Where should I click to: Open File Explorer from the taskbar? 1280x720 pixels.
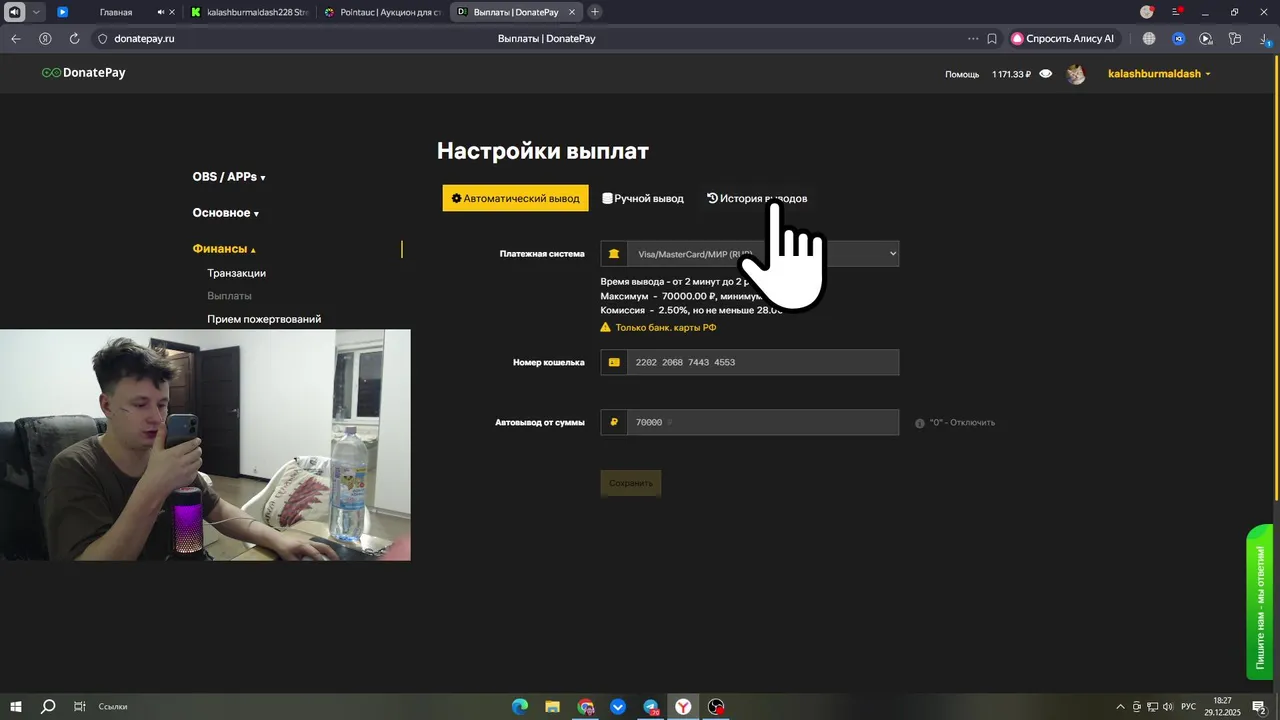[x=552, y=707]
